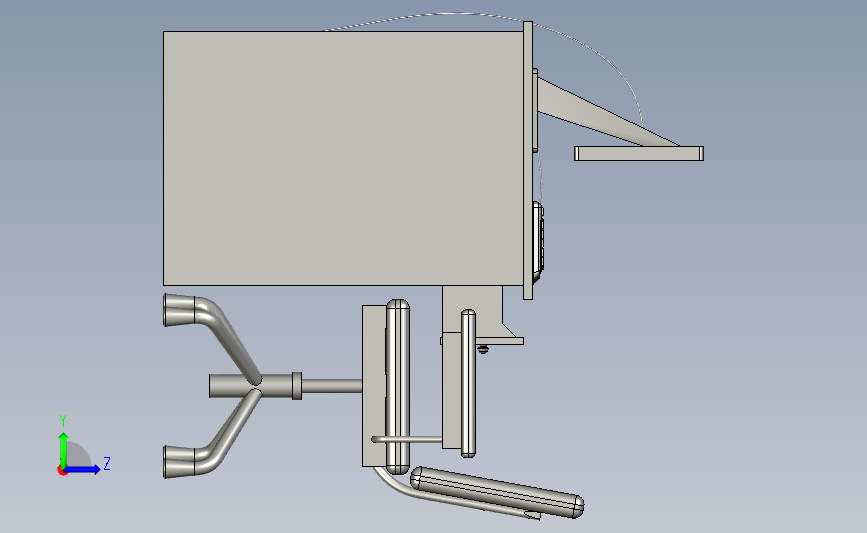Select the smaller rounded vertical bar under the bracket
867x533 pixels.
point(468,383)
